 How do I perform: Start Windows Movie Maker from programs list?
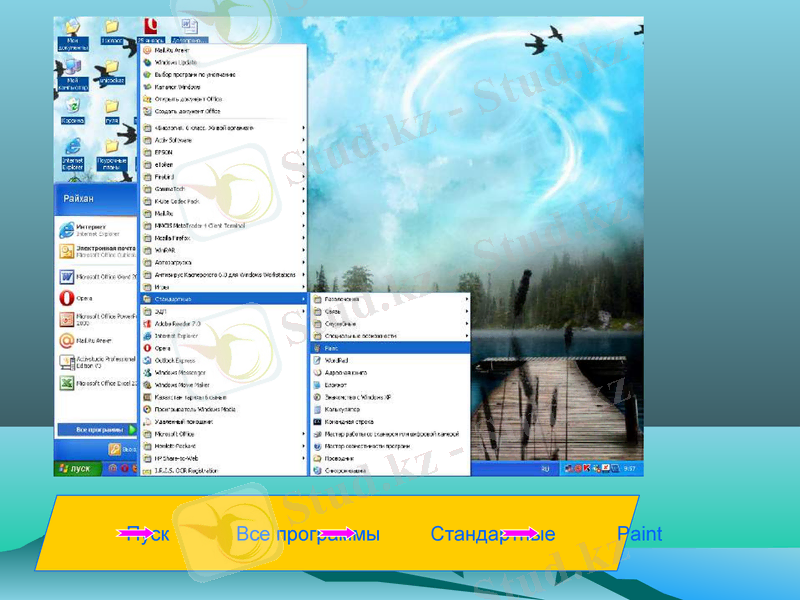point(182,384)
